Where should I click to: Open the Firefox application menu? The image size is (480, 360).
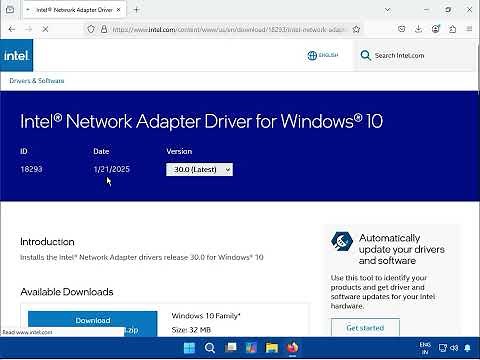point(469,29)
